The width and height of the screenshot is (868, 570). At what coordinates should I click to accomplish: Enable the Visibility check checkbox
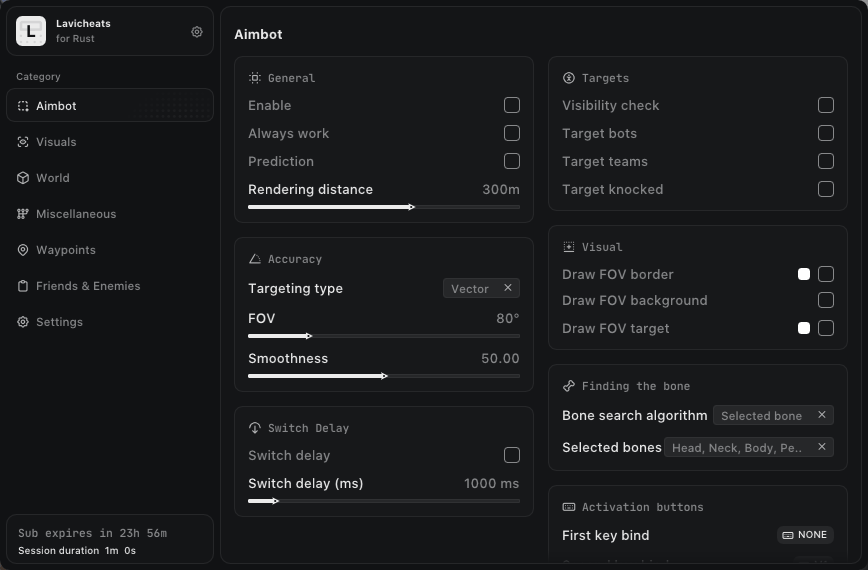click(826, 105)
